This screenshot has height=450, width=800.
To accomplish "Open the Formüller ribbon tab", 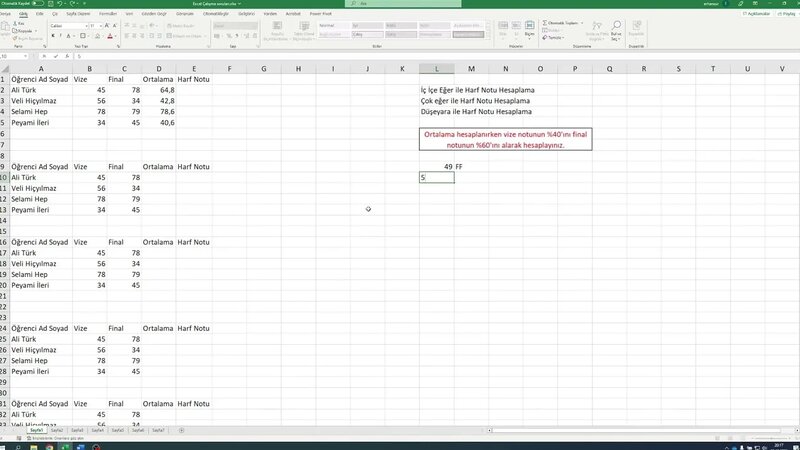I will 108,14.
